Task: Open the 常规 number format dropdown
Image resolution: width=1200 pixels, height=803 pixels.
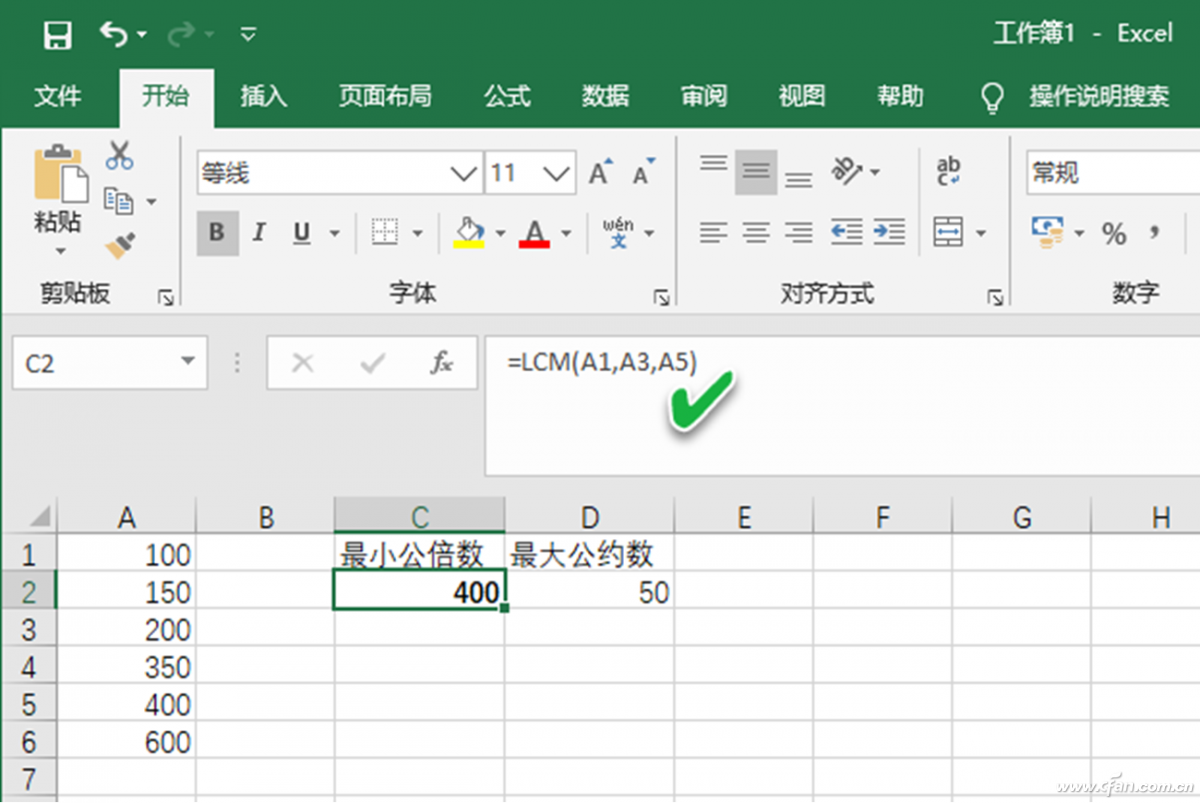Action: tap(1113, 174)
